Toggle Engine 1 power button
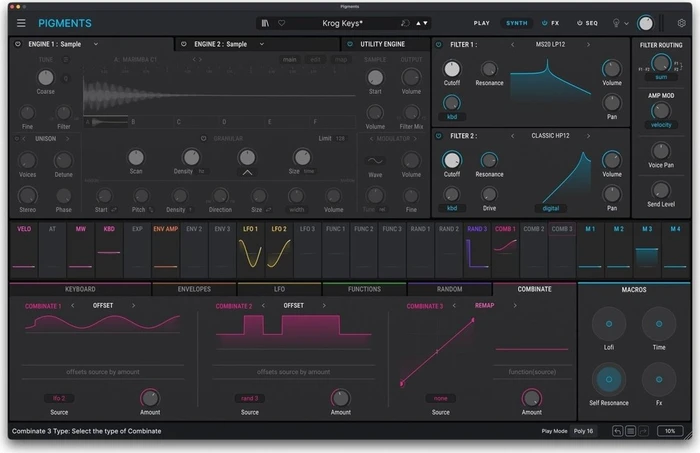The image size is (700, 453). [x=18, y=44]
